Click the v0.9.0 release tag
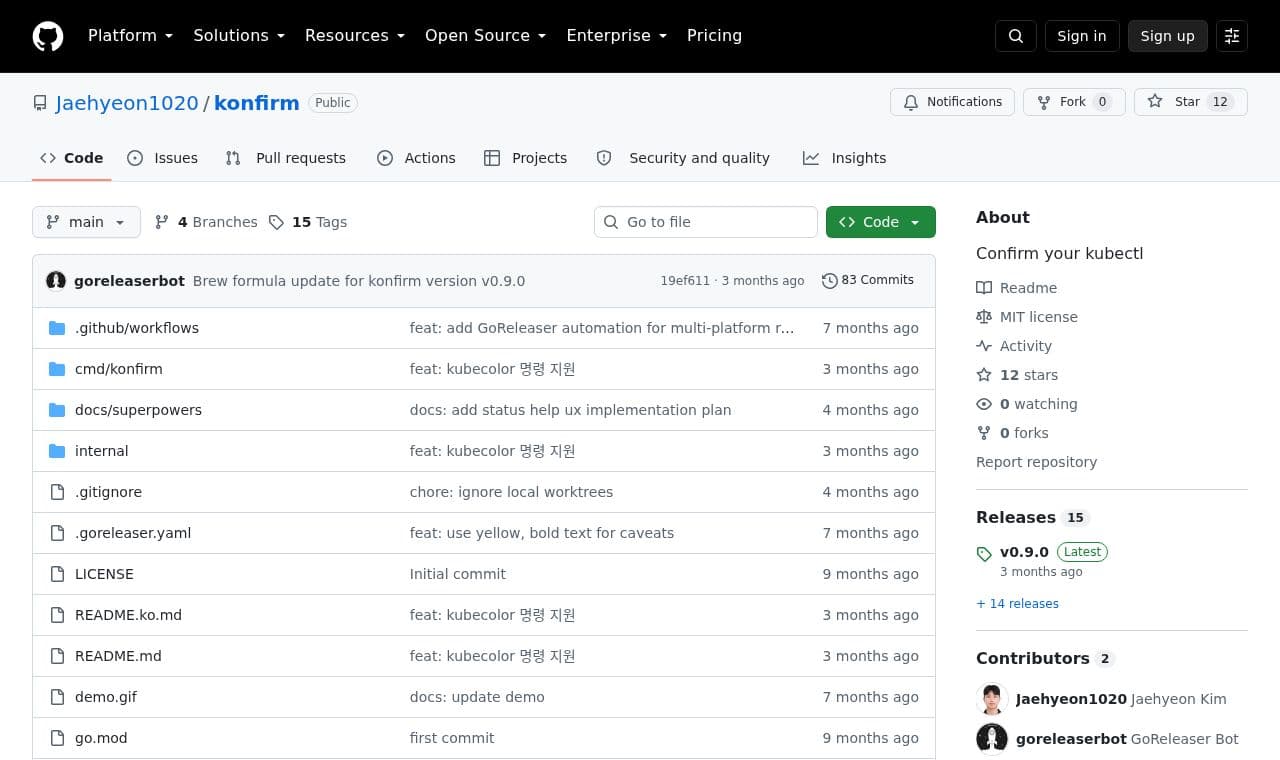The width and height of the screenshot is (1280, 760). (x=1024, y=552)
